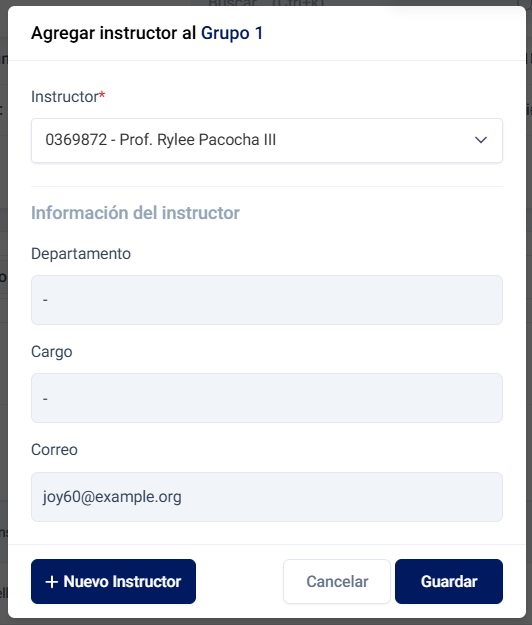Click the Información del instructor heading
This screenshot has width=532, height=625.
pyautogui.click(x=135, y=213)
